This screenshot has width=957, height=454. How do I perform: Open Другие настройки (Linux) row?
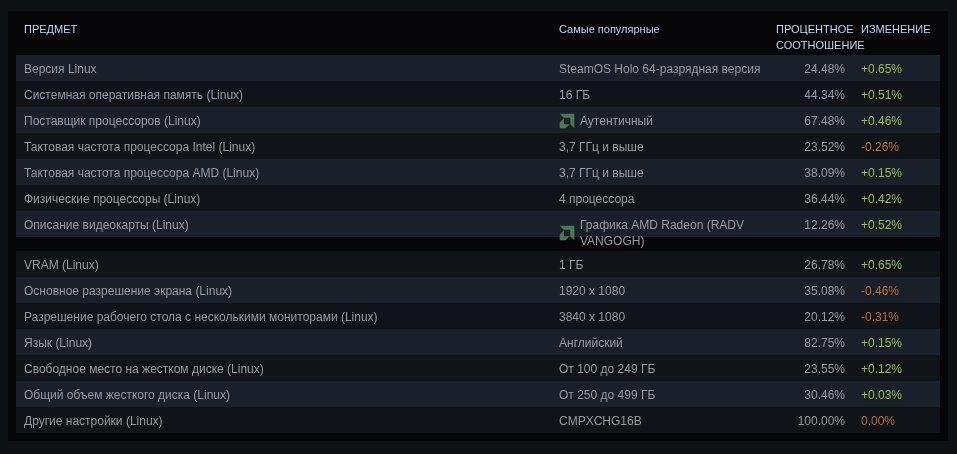93,421
